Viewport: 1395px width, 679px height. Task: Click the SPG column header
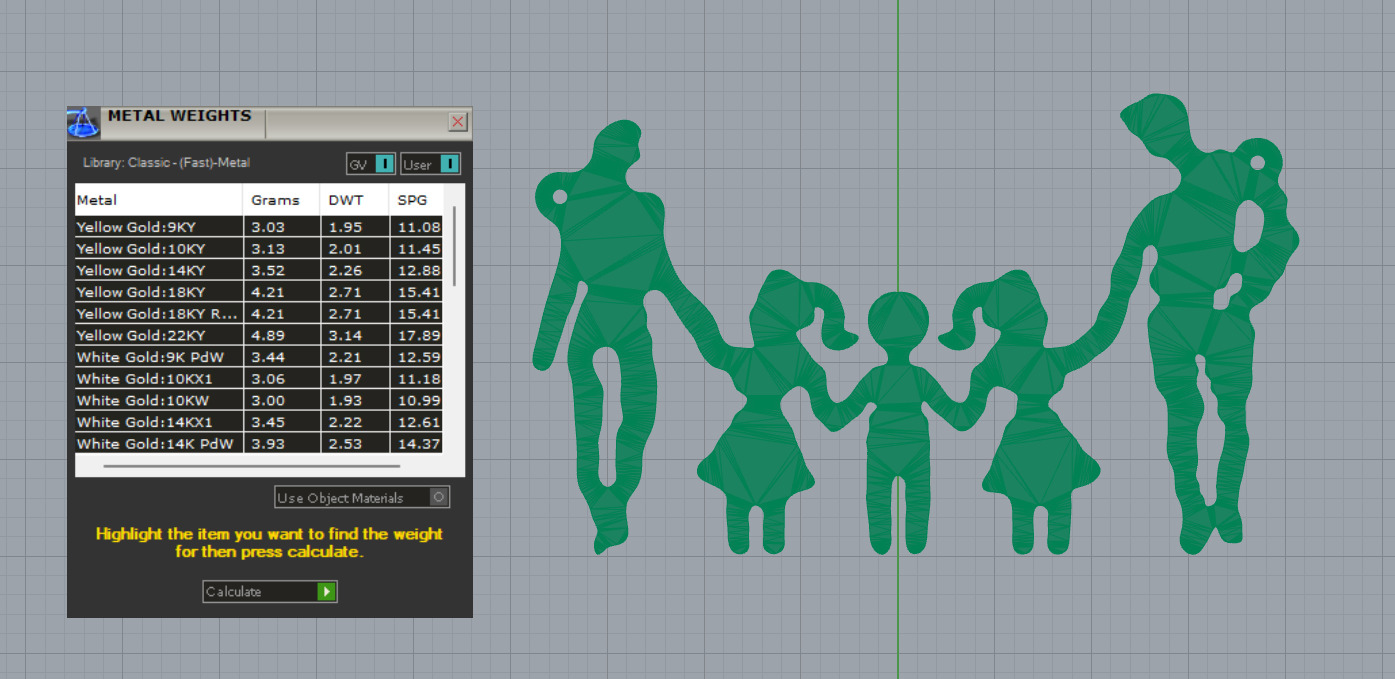click(416, 200)
